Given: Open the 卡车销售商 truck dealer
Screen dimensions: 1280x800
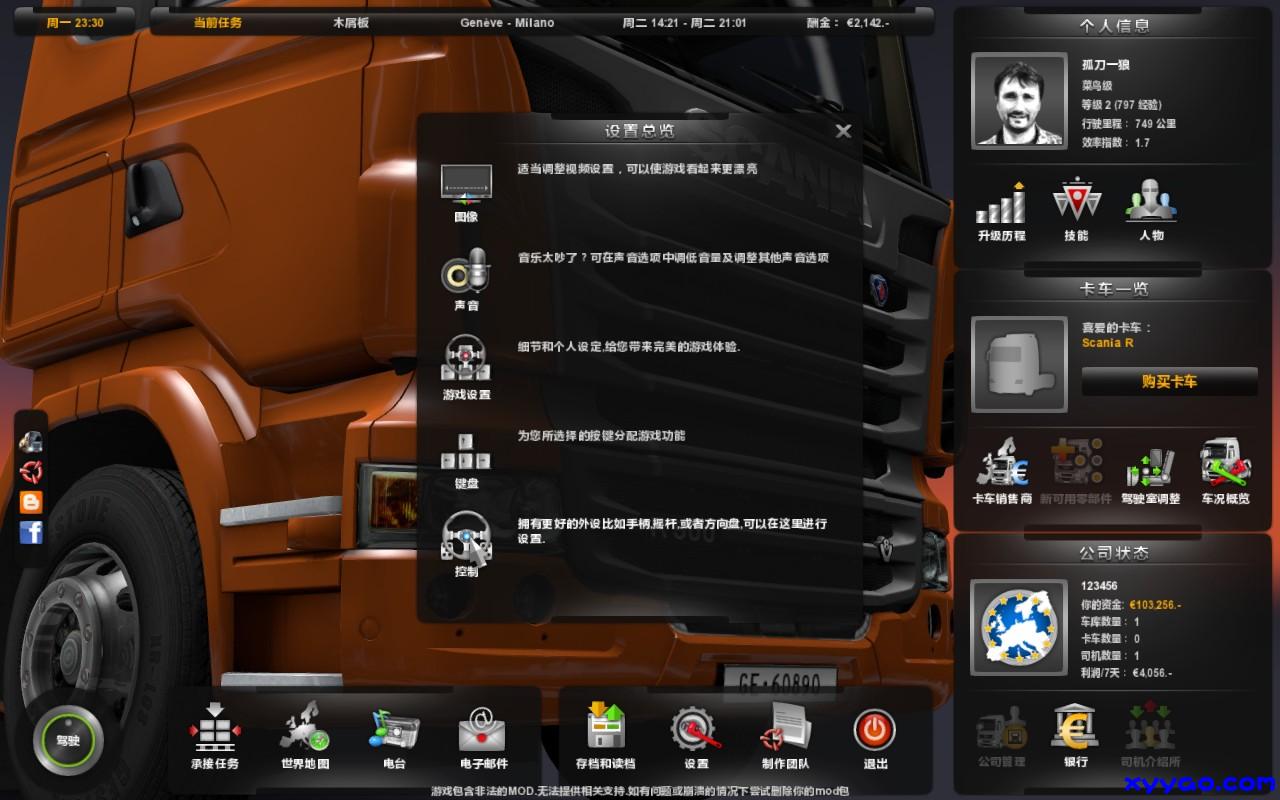Looking at the screenshot, I should point(1001,465).
